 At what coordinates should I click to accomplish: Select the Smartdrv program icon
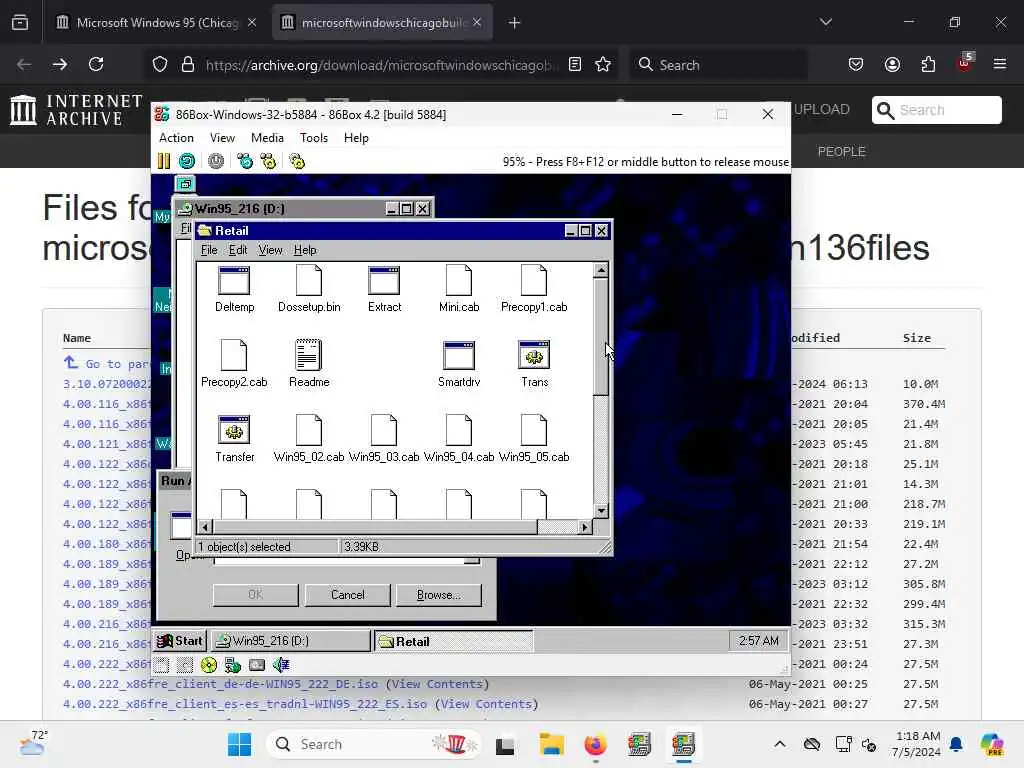tap(459, 364)
